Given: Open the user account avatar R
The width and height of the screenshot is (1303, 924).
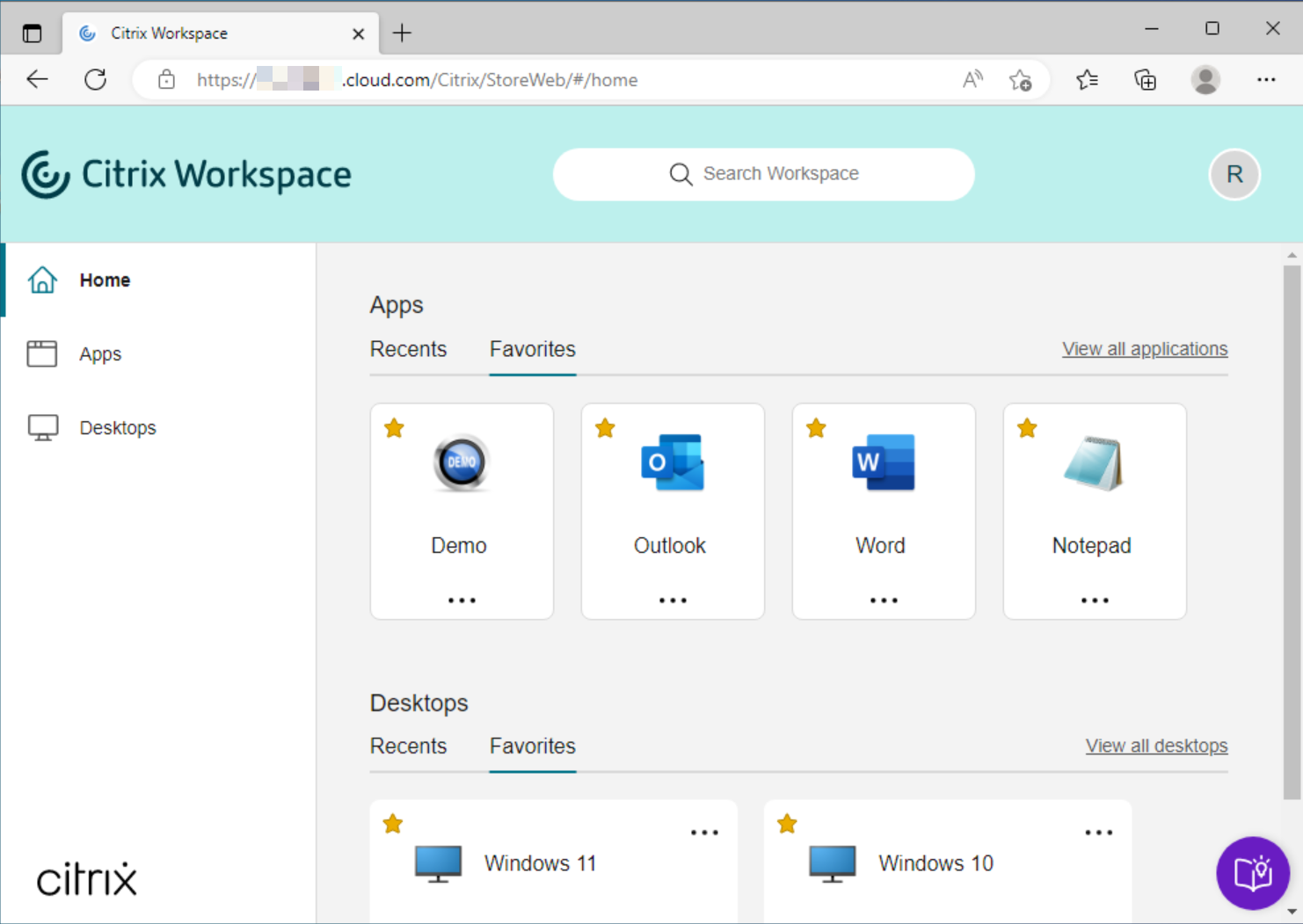Looking at the screenshot, I should coord(1234,175).
